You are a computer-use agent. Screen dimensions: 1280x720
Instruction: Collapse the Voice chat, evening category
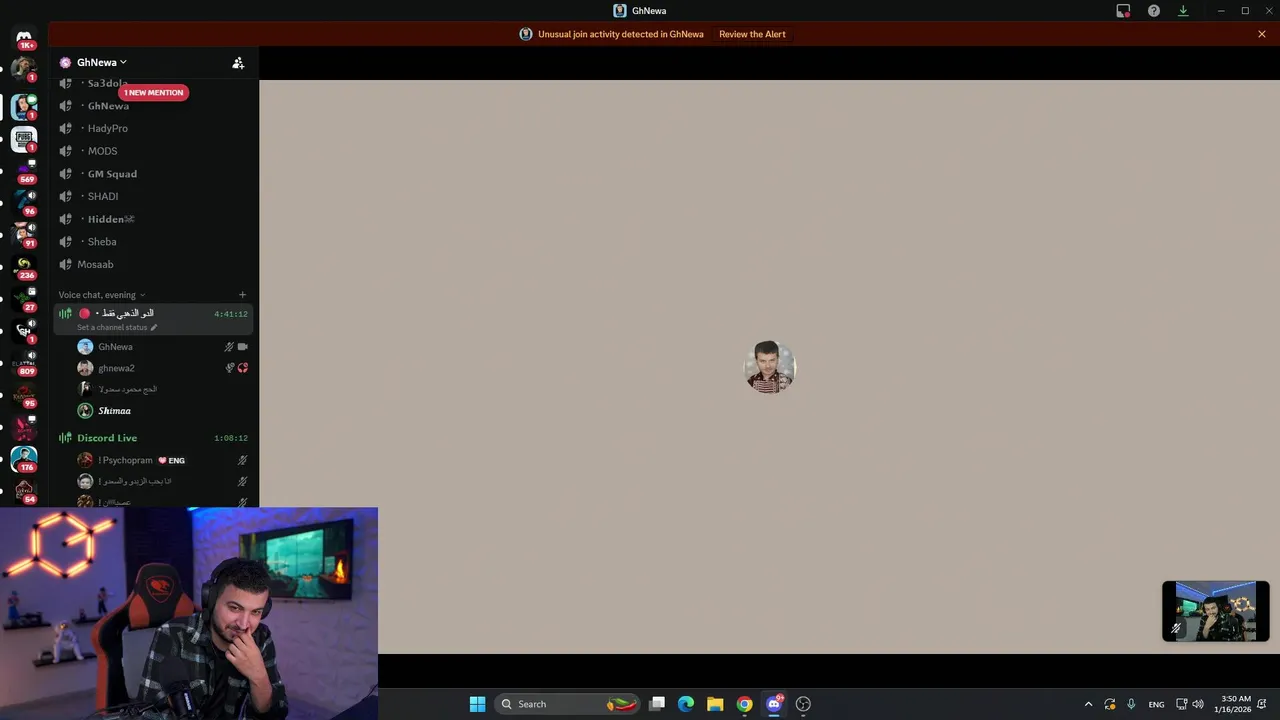click(101, 295)
